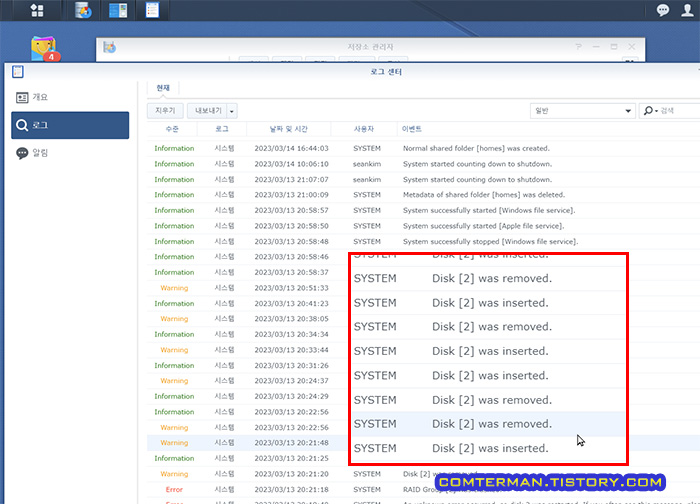Select the 'stopped [Windows file service]' log row
The image size is (700, 504).
click(x=423, y=242)
